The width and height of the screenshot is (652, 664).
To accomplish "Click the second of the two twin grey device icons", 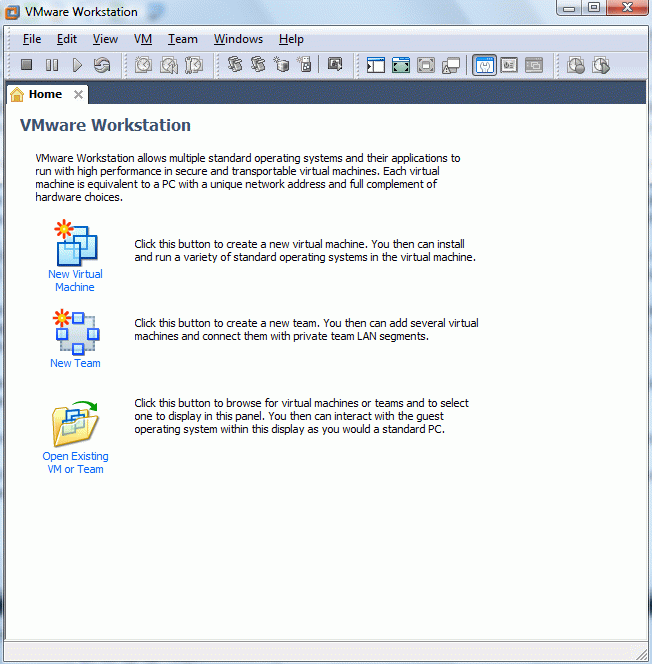I will pos(258,64).
